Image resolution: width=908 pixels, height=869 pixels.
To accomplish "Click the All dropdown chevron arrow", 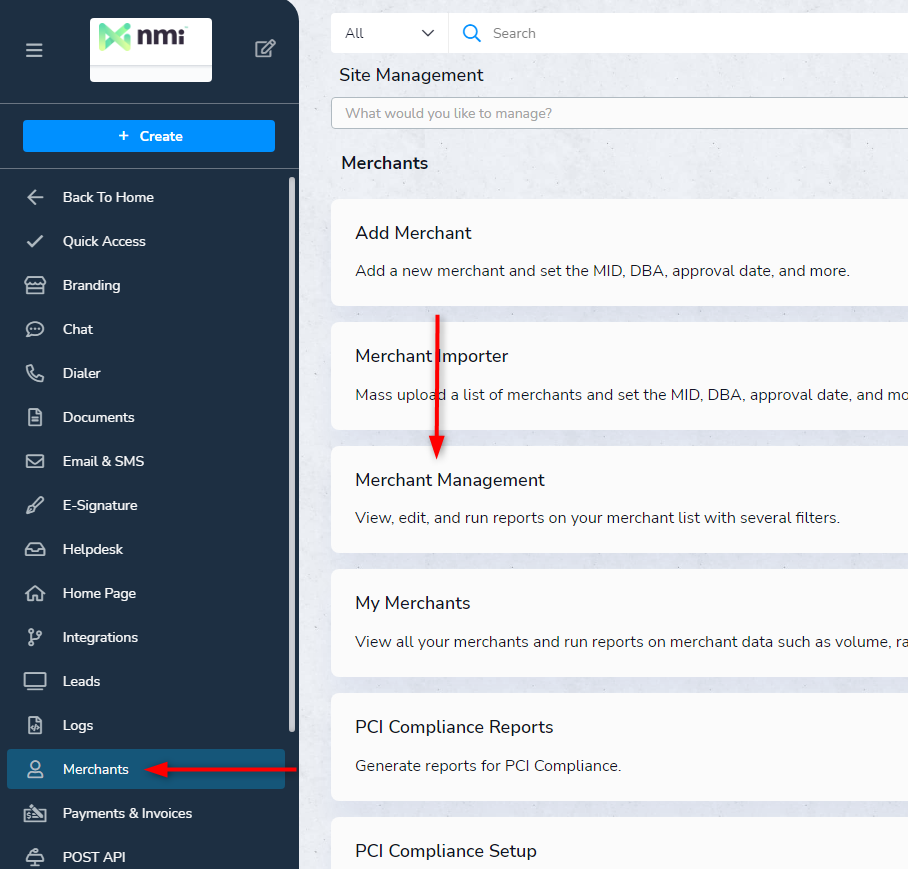I will pos(428,33).
